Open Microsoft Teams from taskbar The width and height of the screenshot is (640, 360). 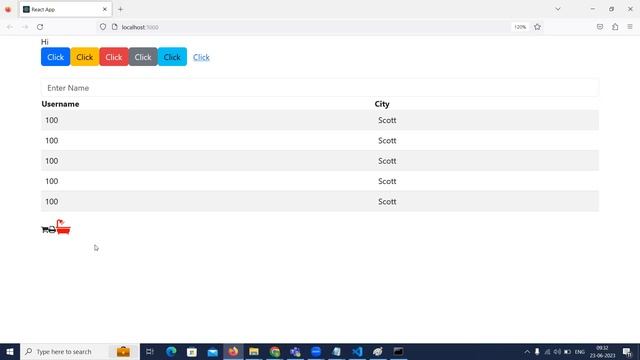(x=295, y=351)
